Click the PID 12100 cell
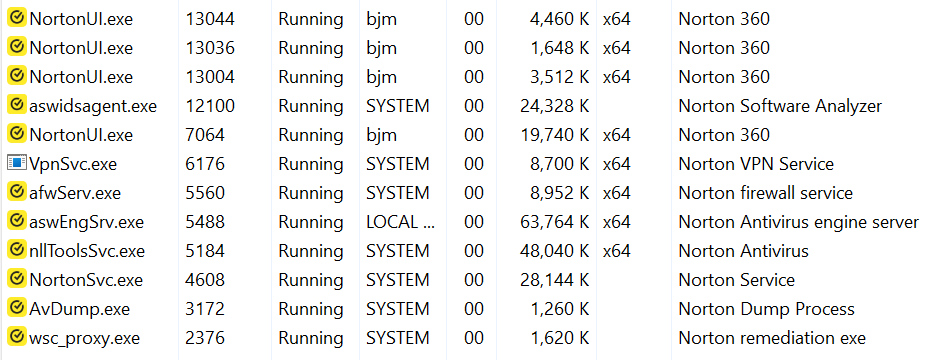This screenshot has height=360, width=929. point(210,106)
